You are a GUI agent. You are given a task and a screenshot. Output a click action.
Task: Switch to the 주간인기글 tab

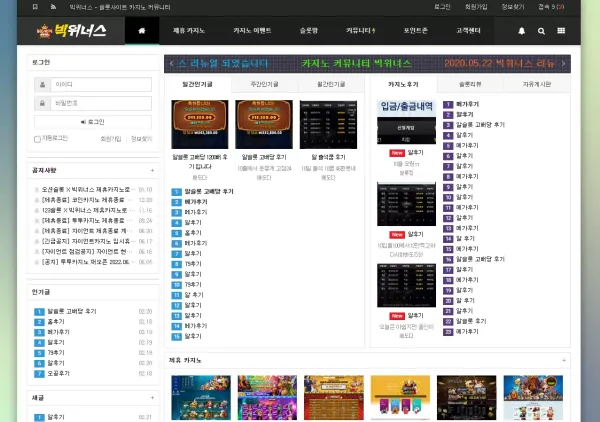coord(264,84)
